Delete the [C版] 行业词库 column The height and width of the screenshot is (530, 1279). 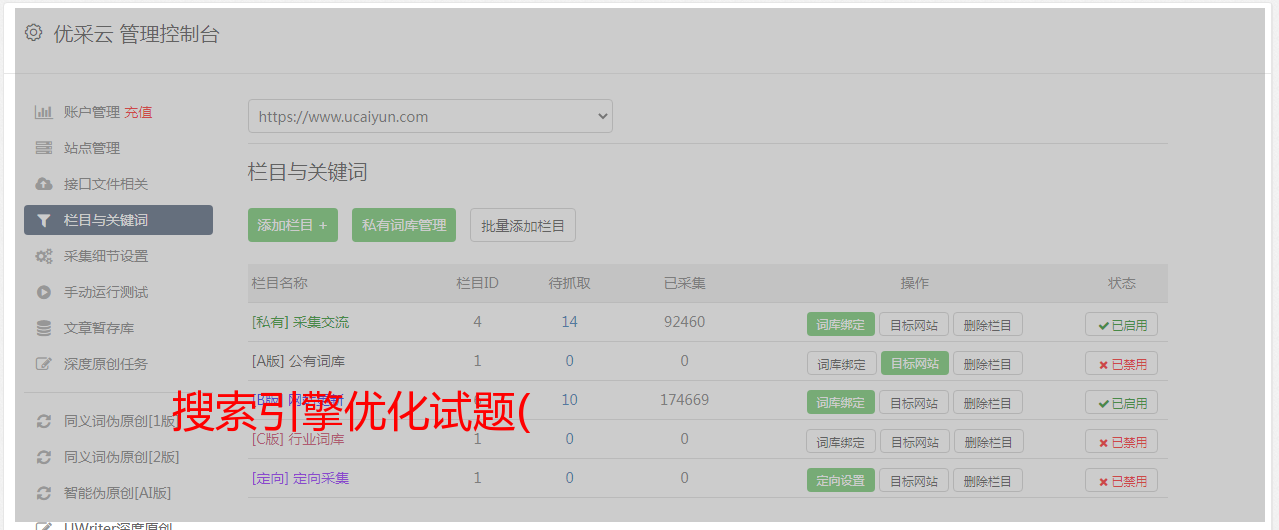tap(988, 441)
